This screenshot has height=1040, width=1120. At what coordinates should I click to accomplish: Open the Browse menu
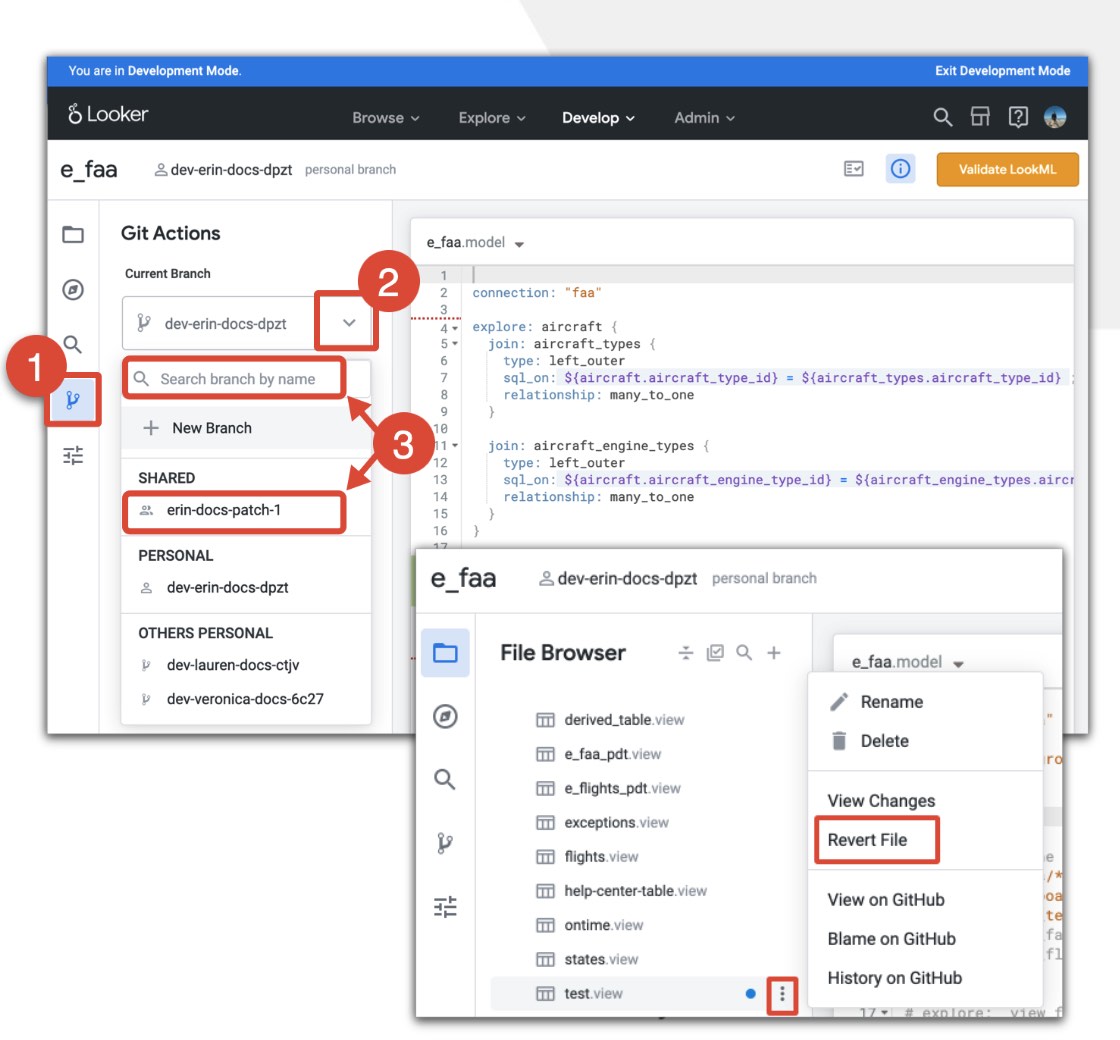coord(386,118)
